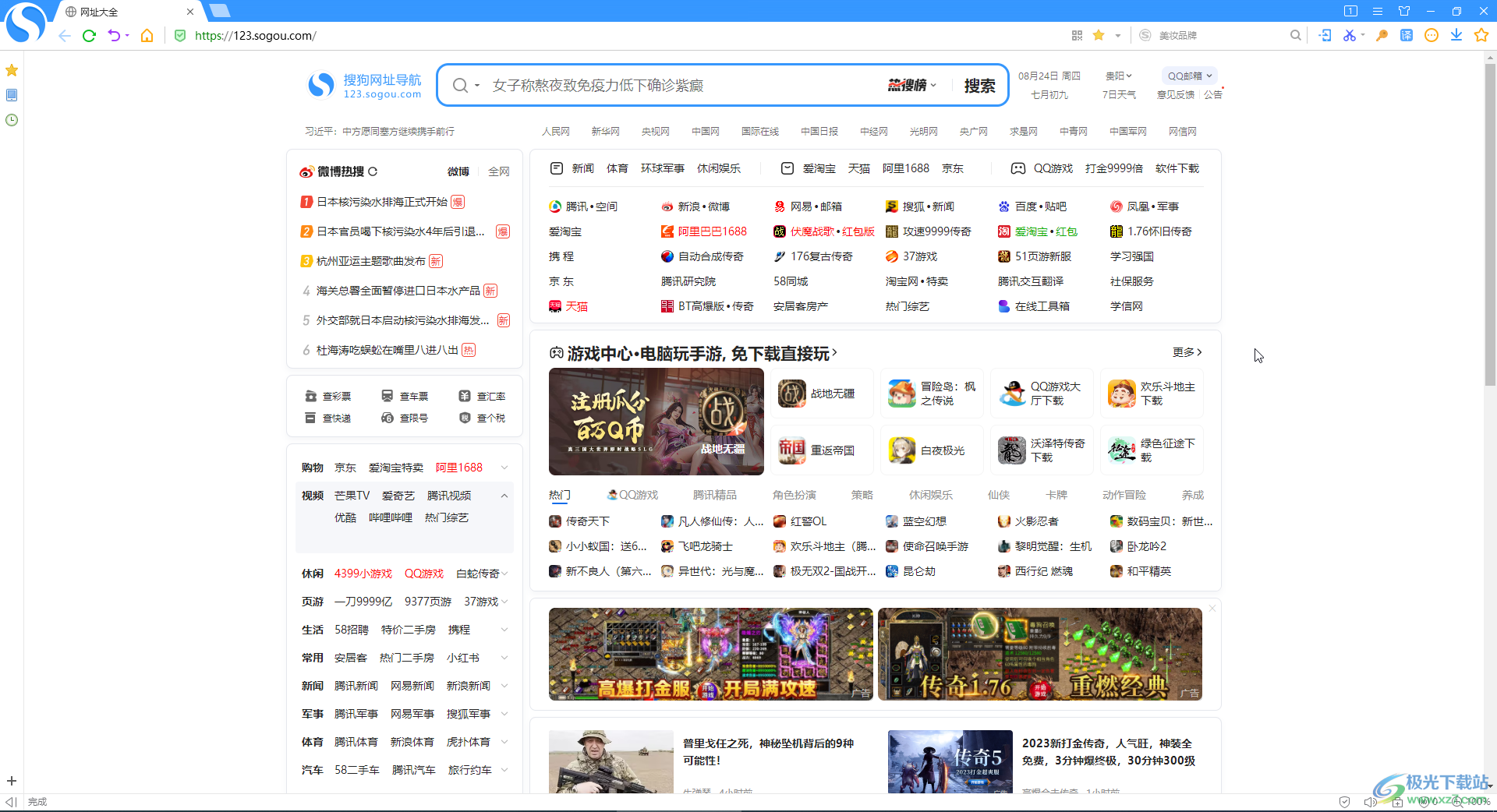Open the 查快递 courier lookup
Image resolution: width=1497 pixels, height=812 pixels.
coord(328,418)
